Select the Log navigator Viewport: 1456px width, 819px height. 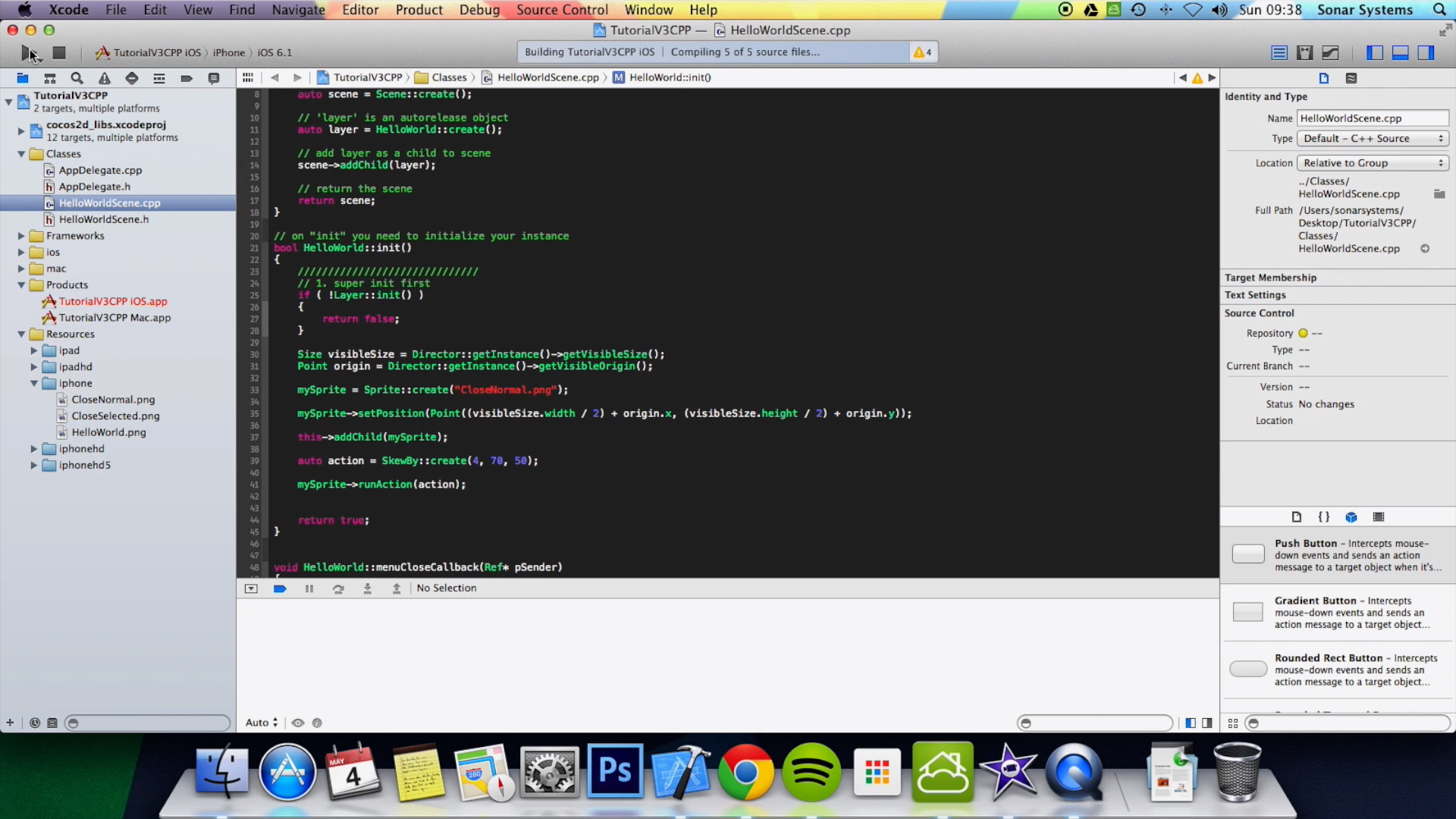tap(213, 77)
